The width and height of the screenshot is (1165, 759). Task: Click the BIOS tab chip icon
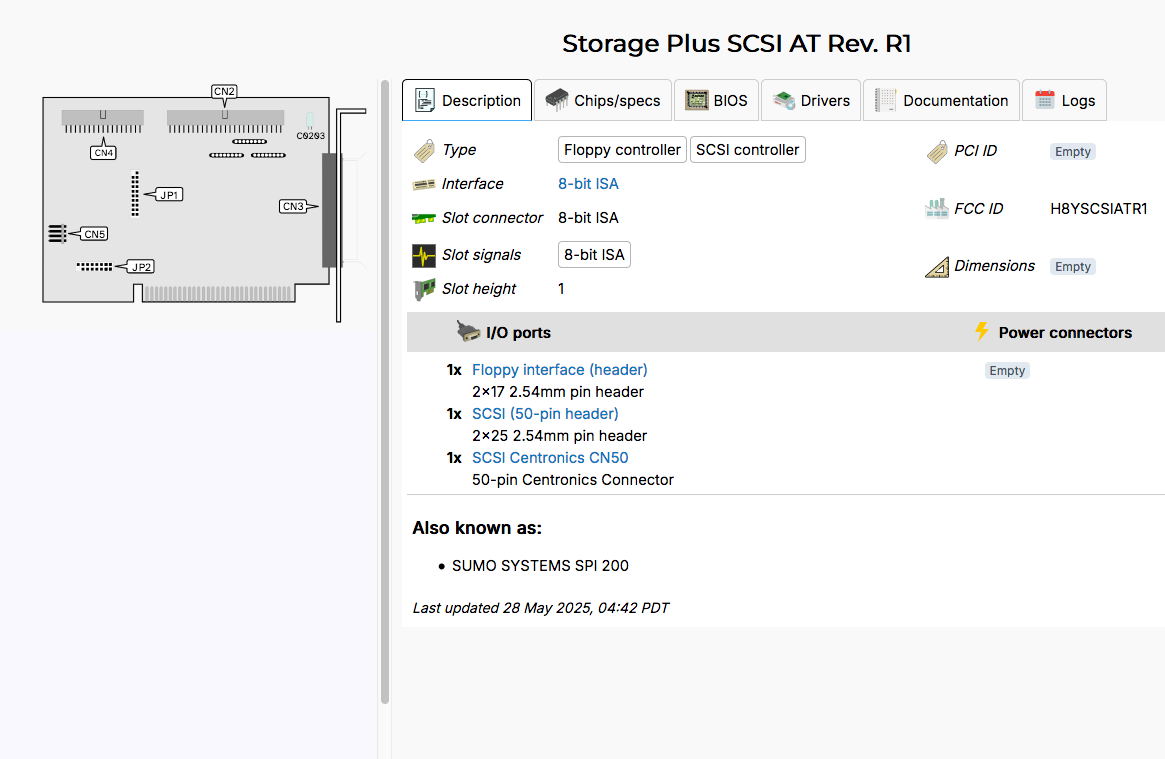696,100
